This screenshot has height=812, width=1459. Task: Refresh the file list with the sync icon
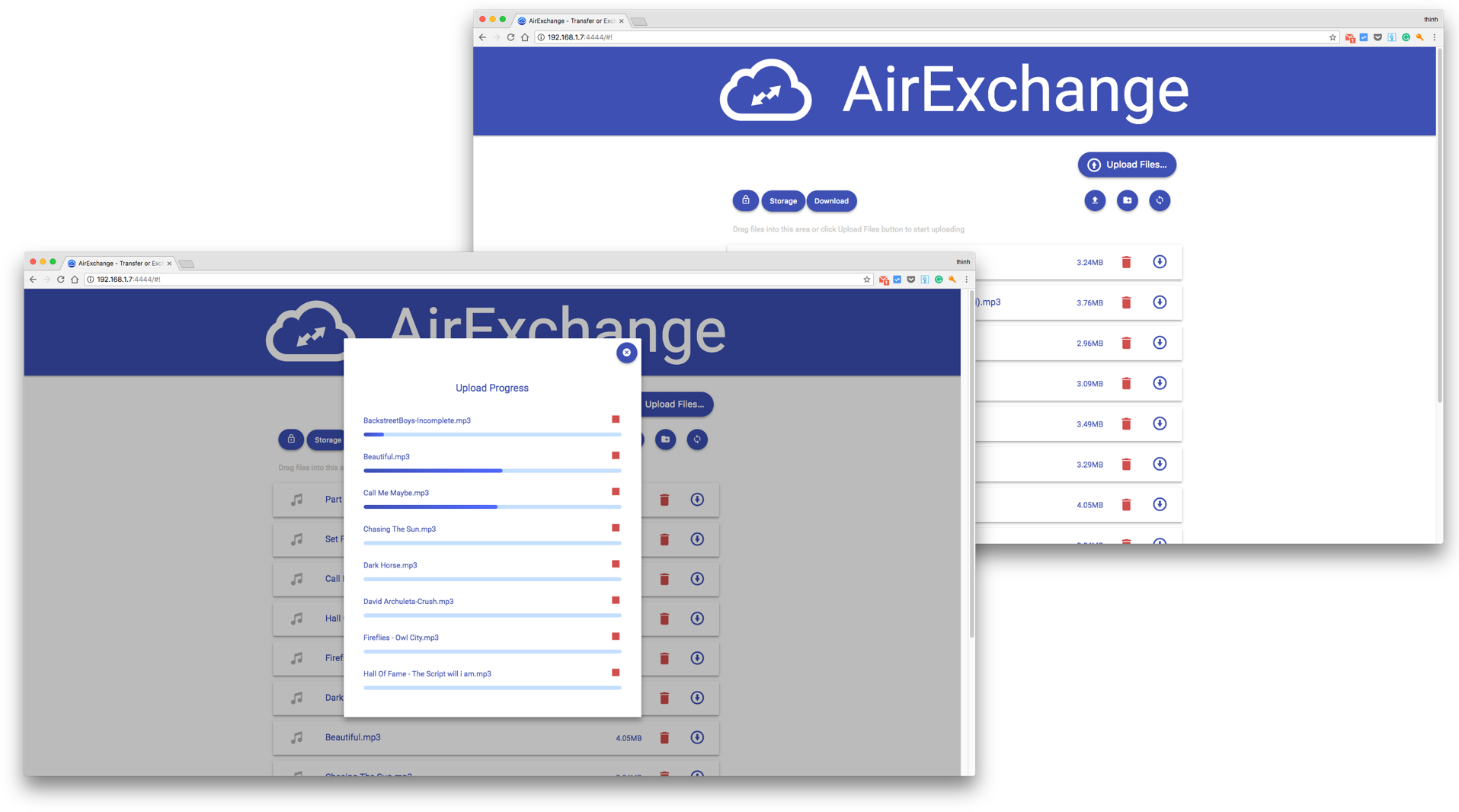tap(1160, 200)
